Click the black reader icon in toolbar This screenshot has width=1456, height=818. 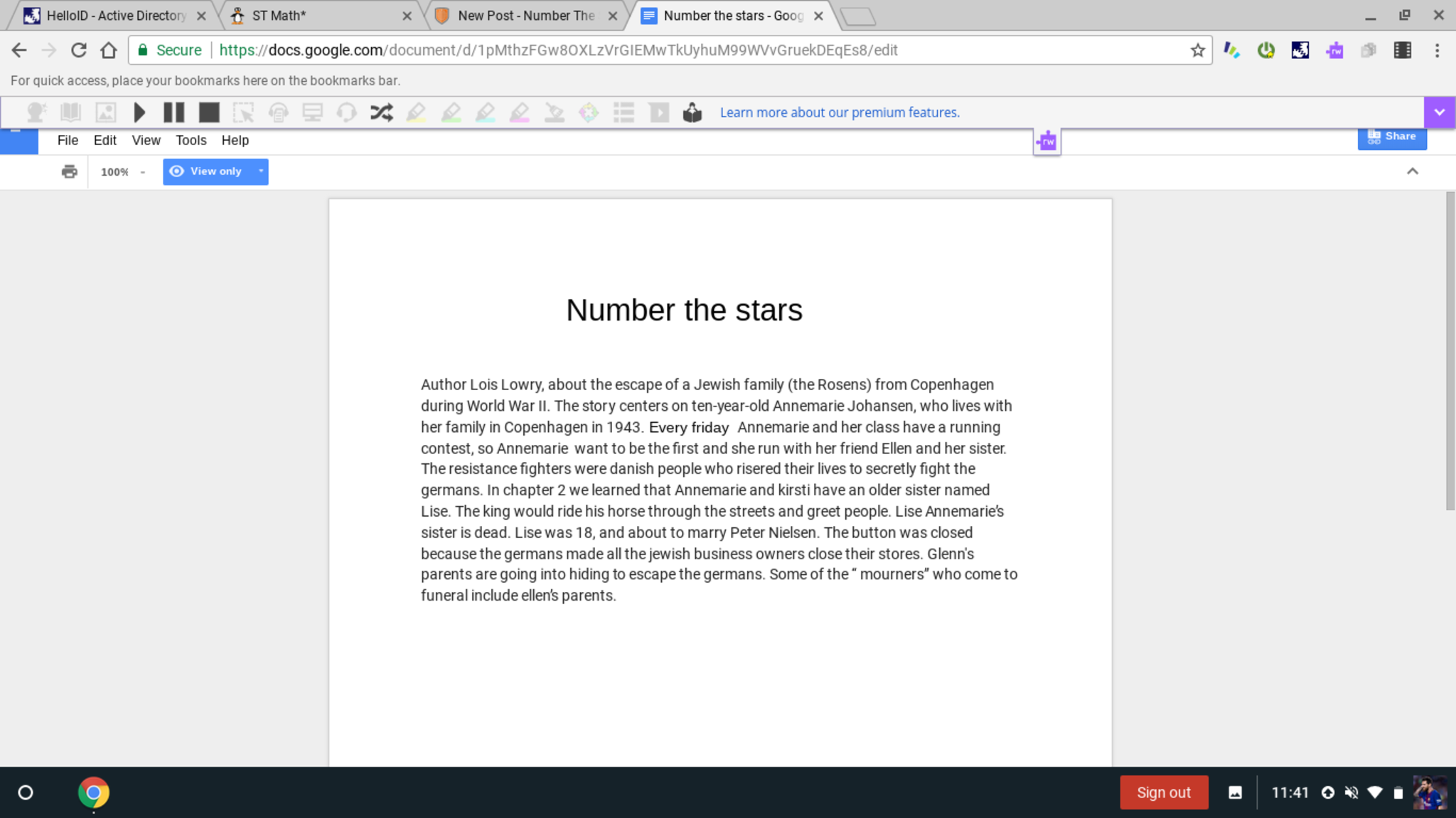(692, 112)
